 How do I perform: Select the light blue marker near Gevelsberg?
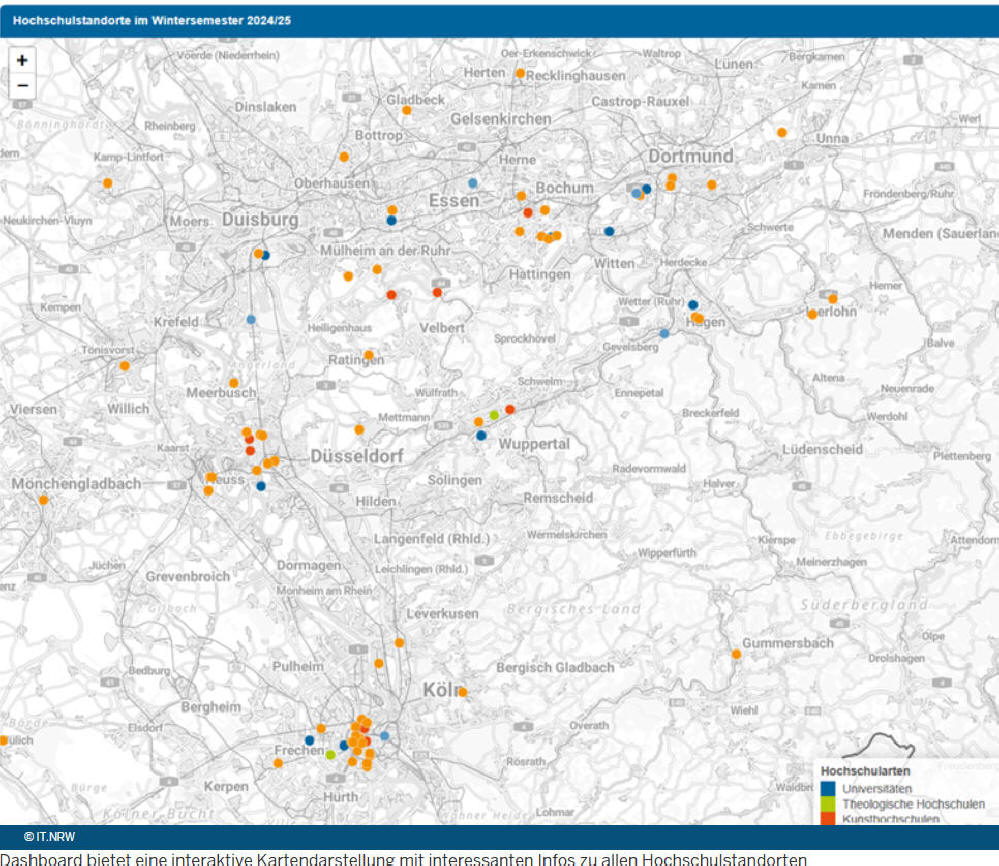pyautogui.click(x=664, y=333)
